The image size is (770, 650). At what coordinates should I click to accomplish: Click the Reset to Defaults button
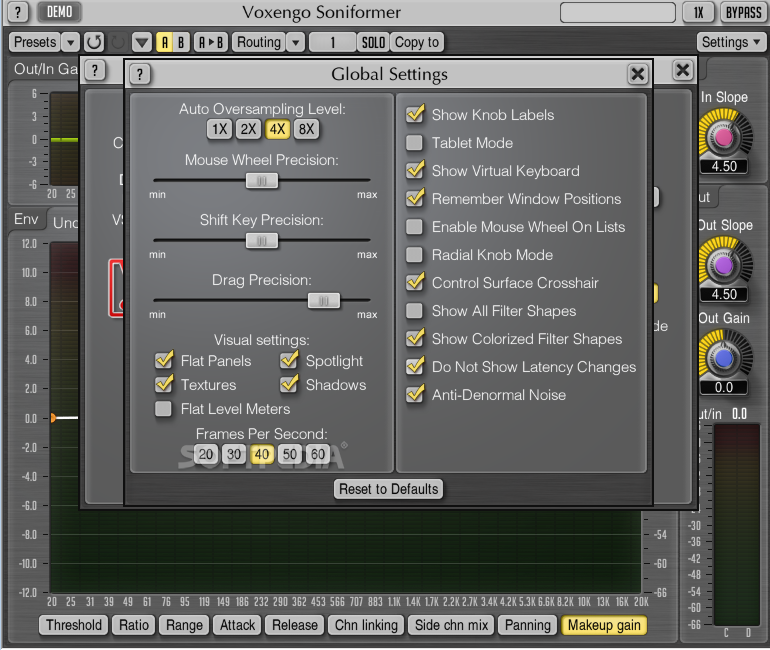[388, 489]
